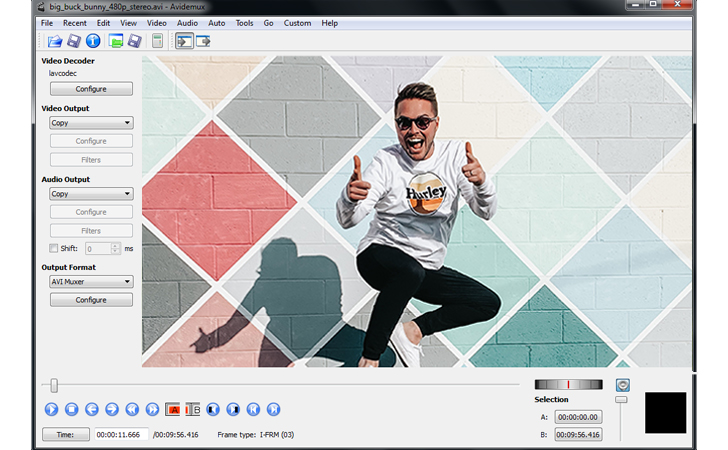
Task: Open the Output Format AVI Muxer dropdown
Action: coord(91,282)
